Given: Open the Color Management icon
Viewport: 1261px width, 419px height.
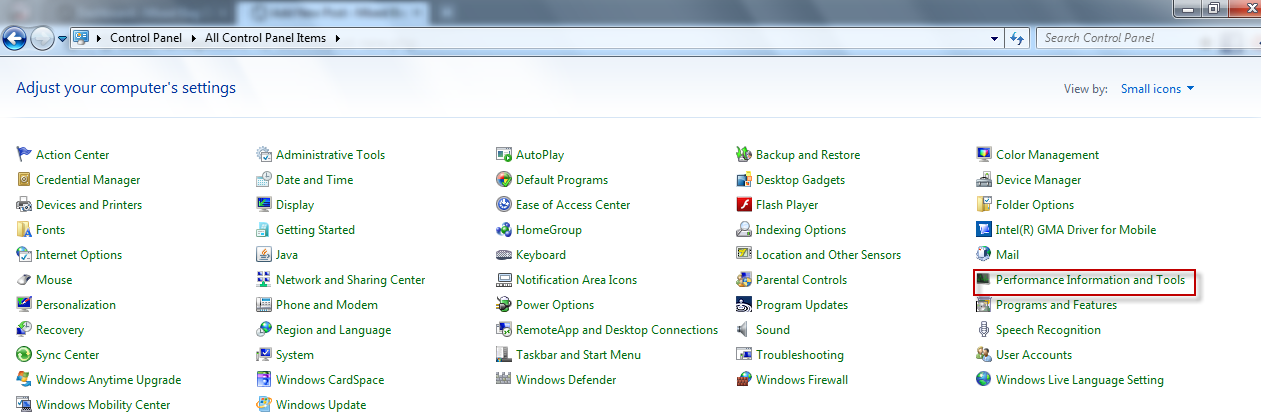Looking at the screenshot, I should 985,155.
